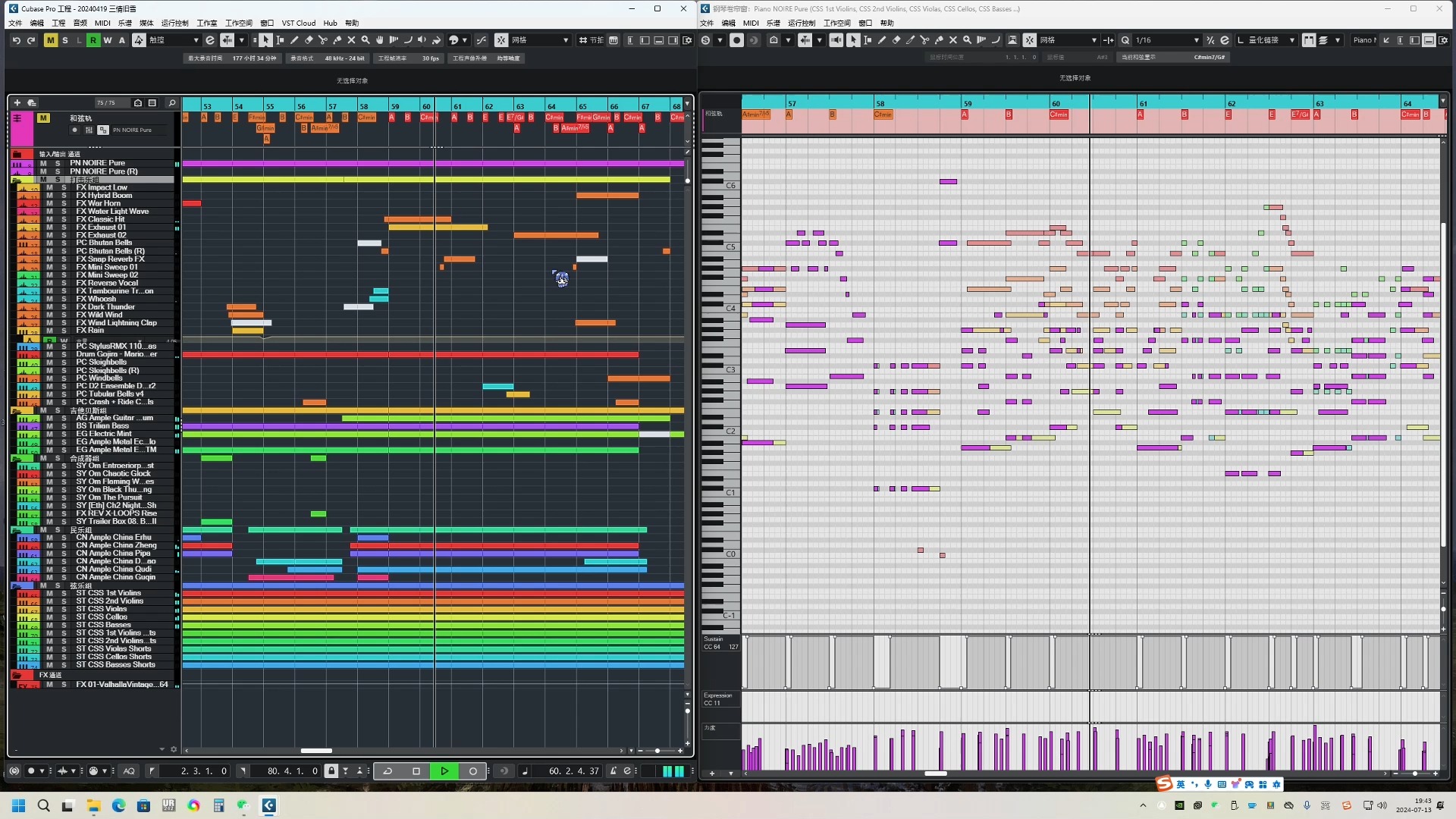1456x819 pixels.
Task: Open the auto-scroll settings dropdown in project toolbar
Action: 242,40
